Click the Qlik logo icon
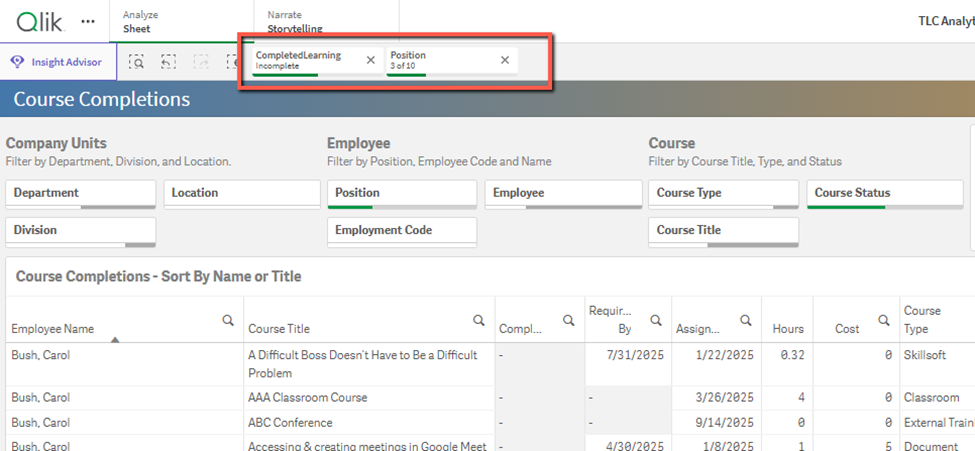The height and width of the screenshot is (451, 975). pyautogui.click(x=40, y=21)
